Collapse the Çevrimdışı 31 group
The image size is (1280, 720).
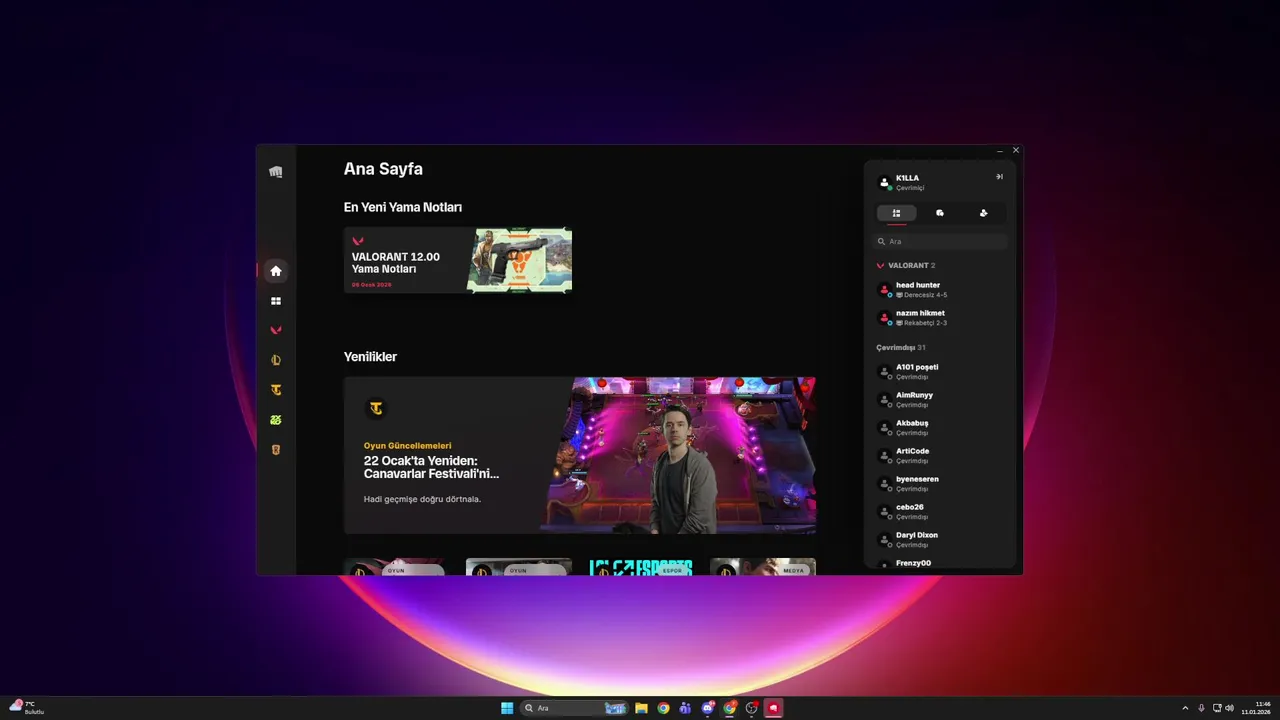pos(901,348)
